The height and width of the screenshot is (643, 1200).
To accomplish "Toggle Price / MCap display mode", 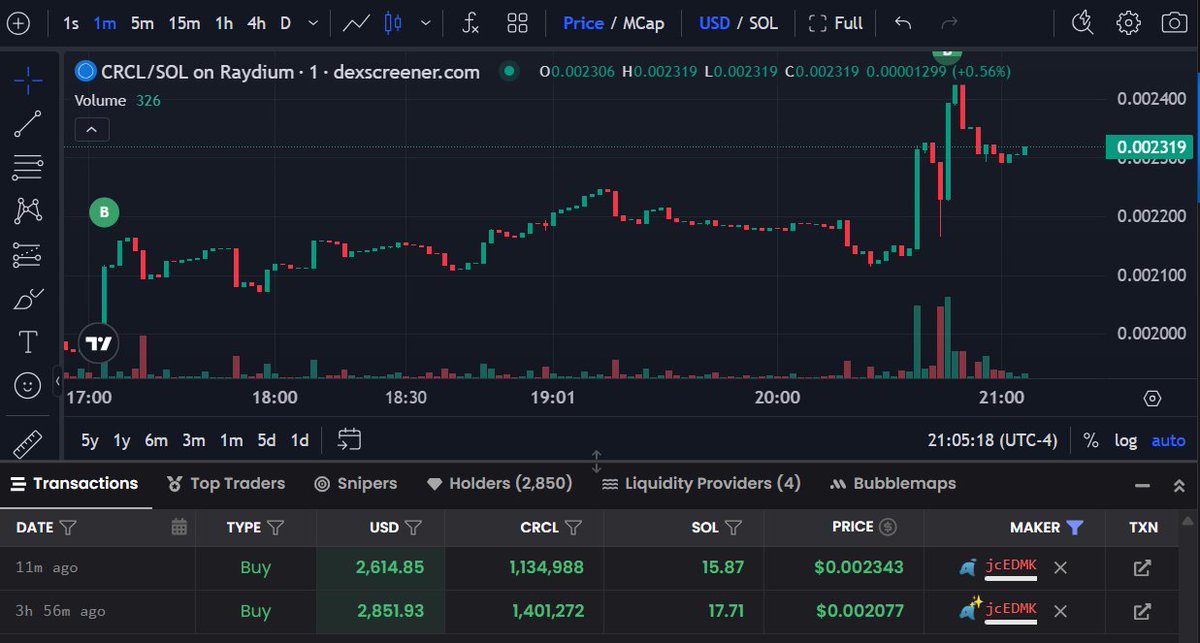I will click(613, 23).
